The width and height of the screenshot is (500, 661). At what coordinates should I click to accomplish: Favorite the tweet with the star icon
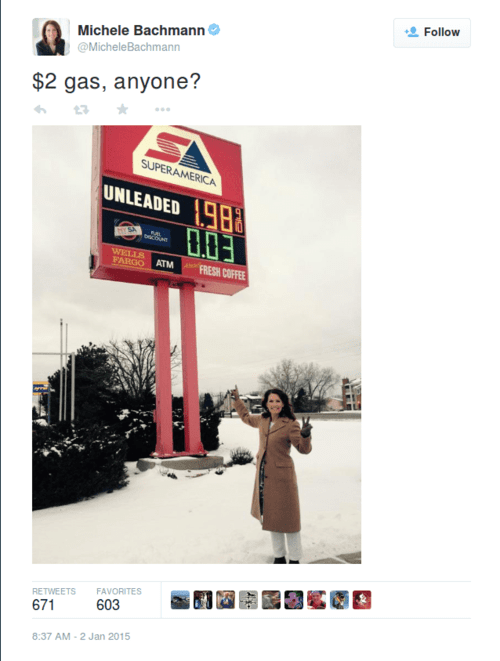click(122, 110)
